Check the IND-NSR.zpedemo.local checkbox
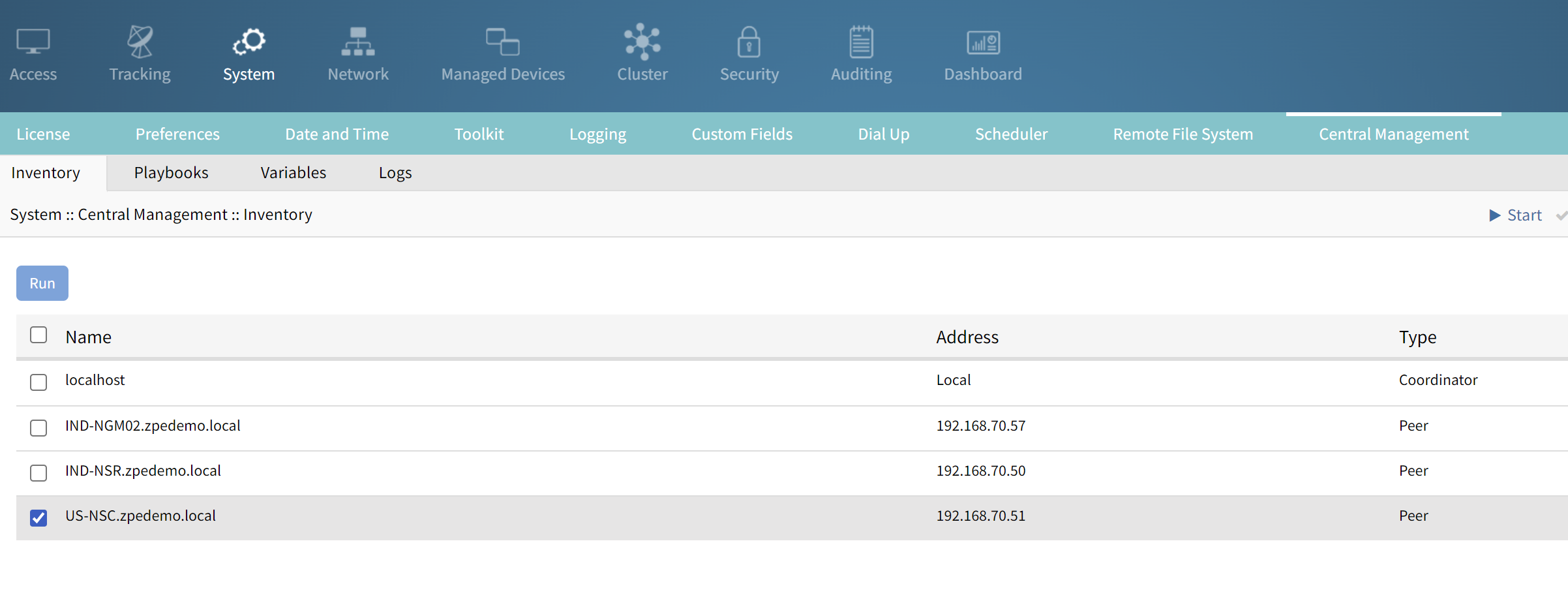 [x=38, y=472]
